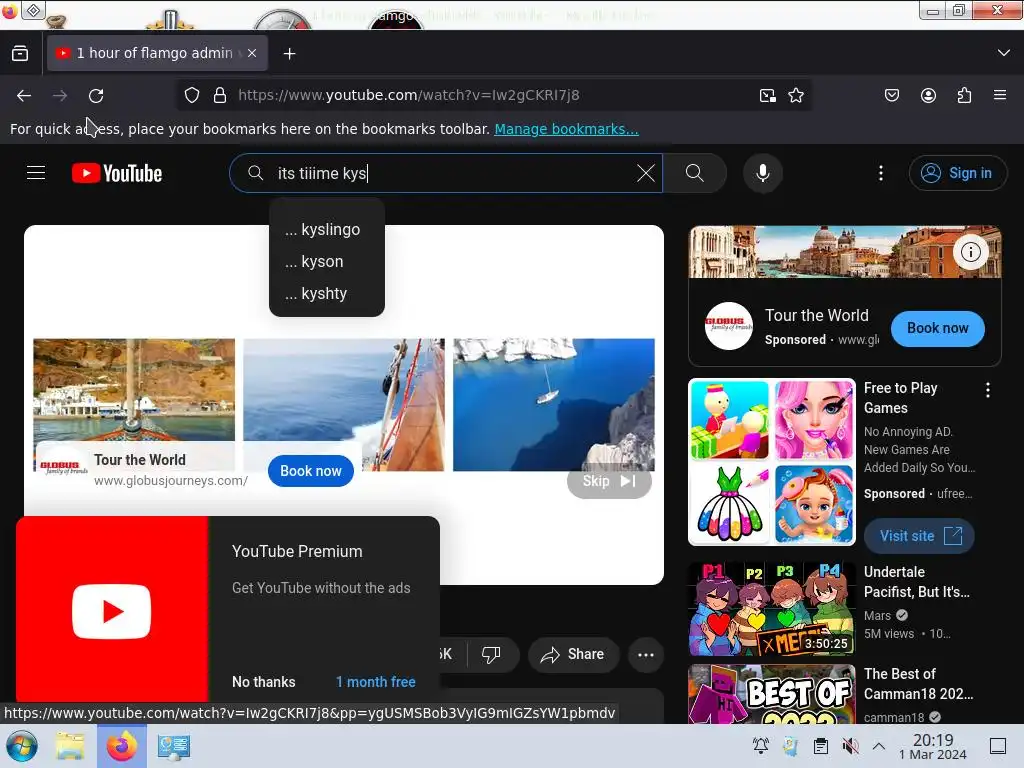Click Book now in video ad
This screenshot has width=1024, height=768.
[311, 471]
